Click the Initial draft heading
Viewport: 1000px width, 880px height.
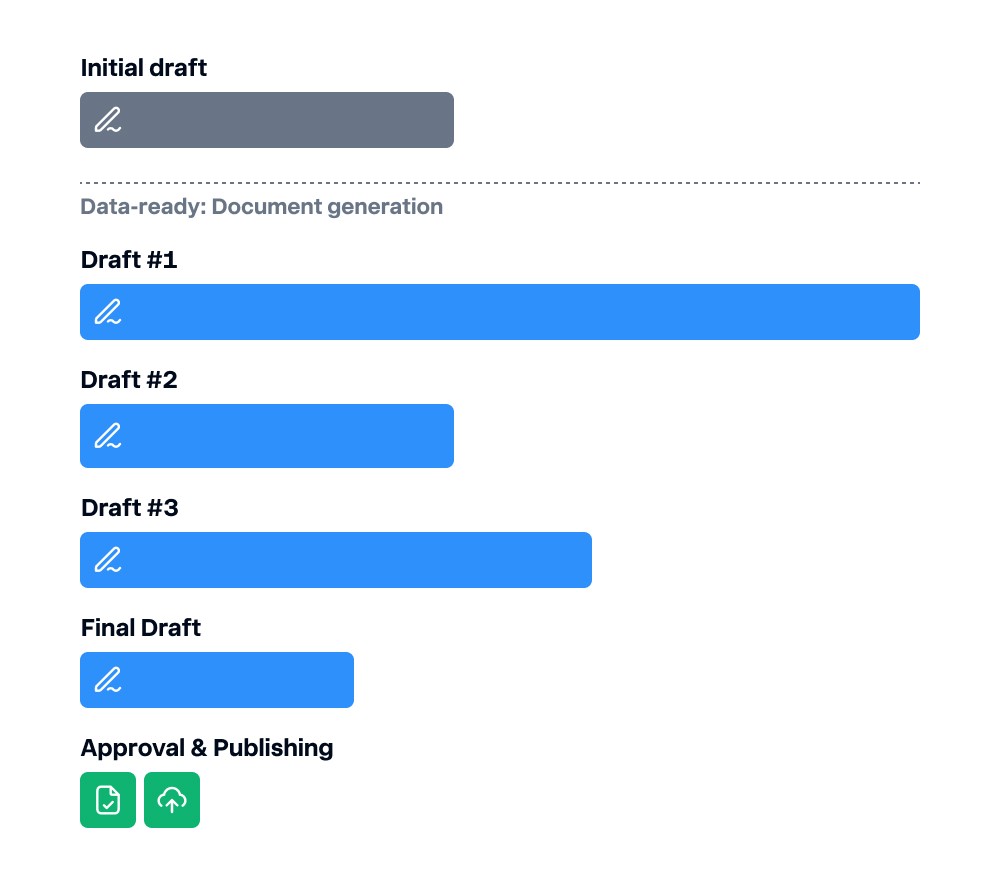pyautogui.click(x=143, y=68)
